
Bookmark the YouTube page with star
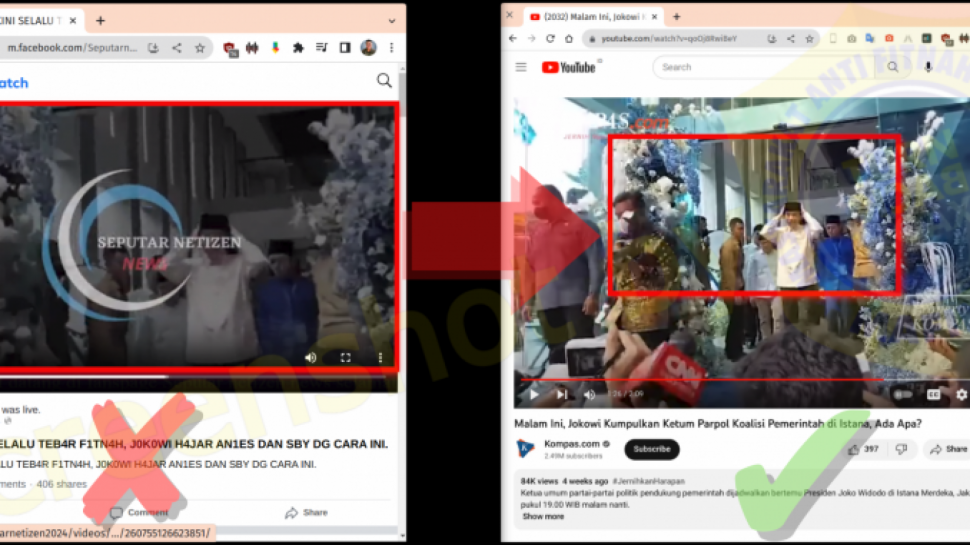click(x=809, y=38)
